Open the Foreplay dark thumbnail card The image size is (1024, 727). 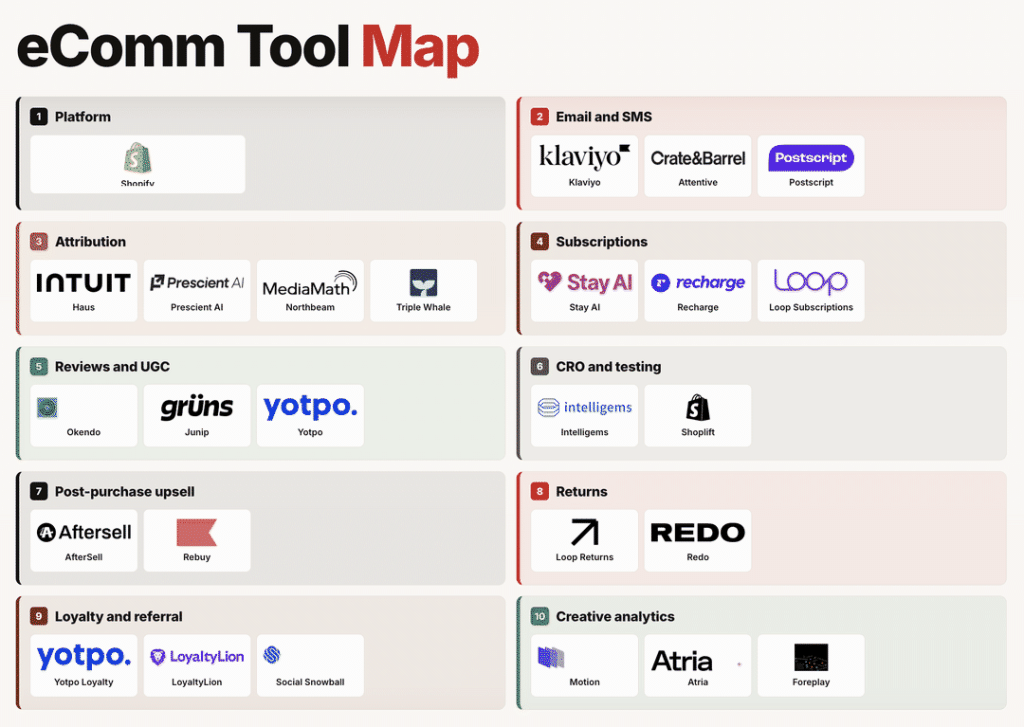click(811, 665)
